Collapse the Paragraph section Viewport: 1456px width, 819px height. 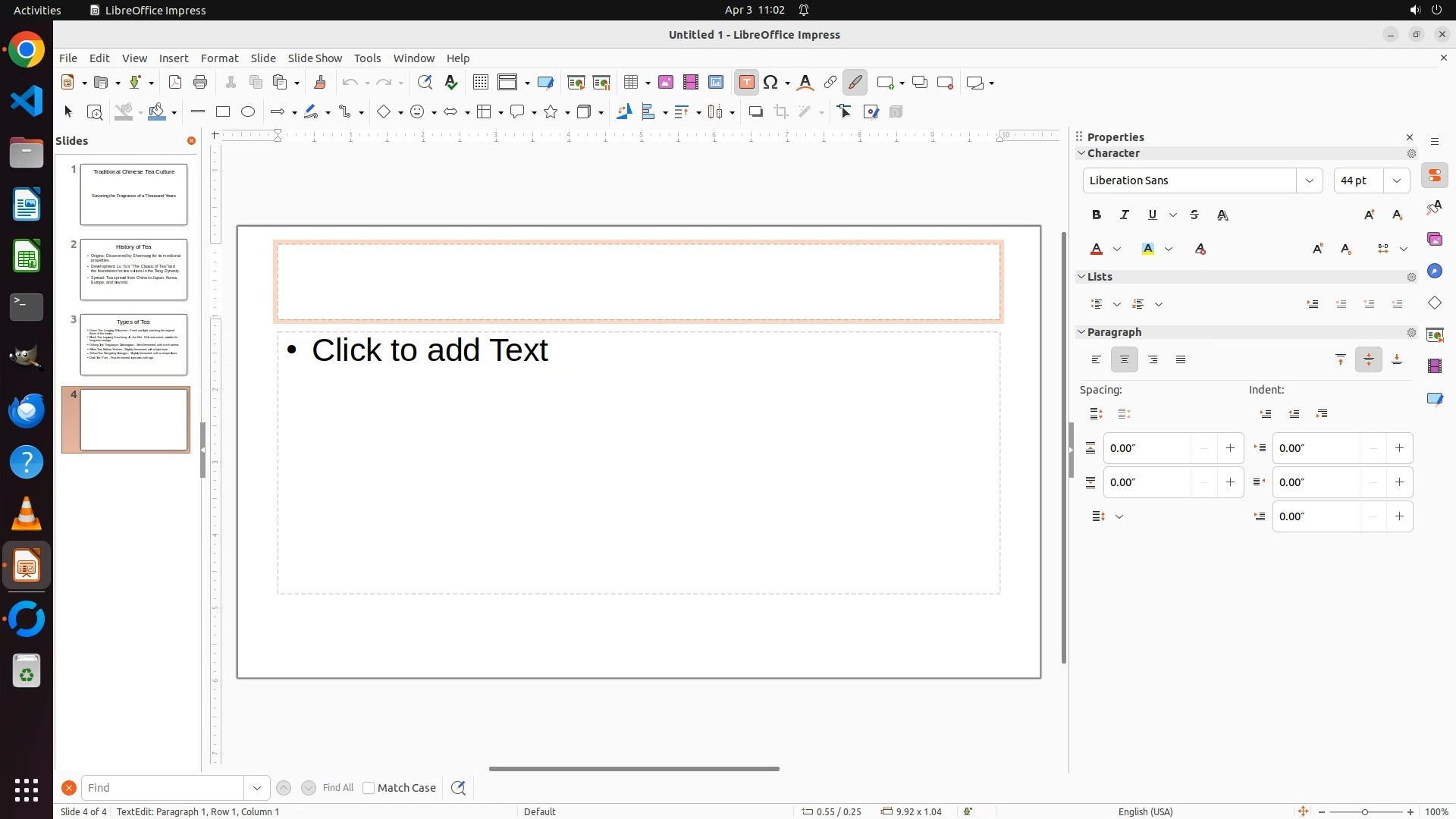[x=1082, y=332]
